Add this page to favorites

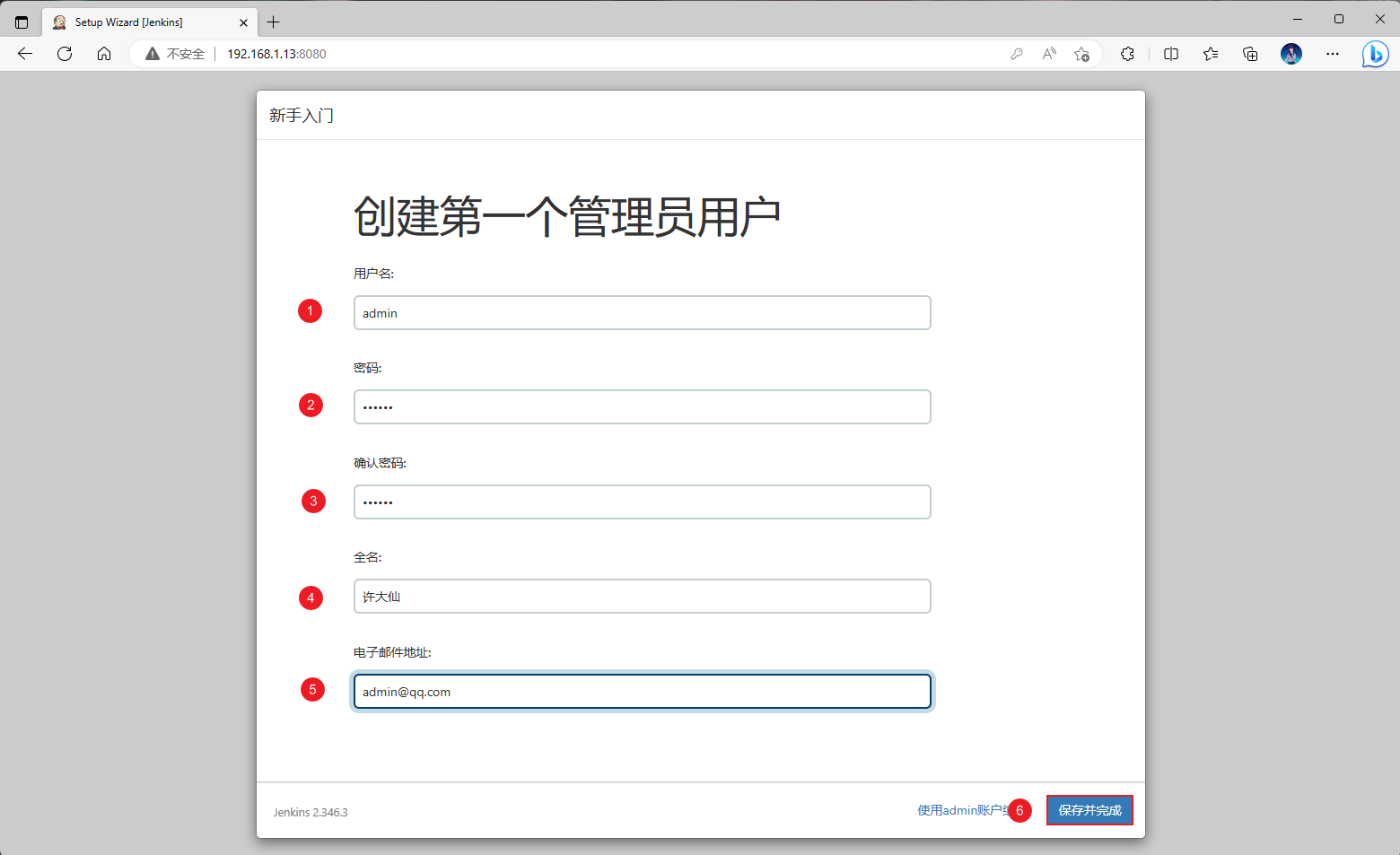coord(1082,54)
